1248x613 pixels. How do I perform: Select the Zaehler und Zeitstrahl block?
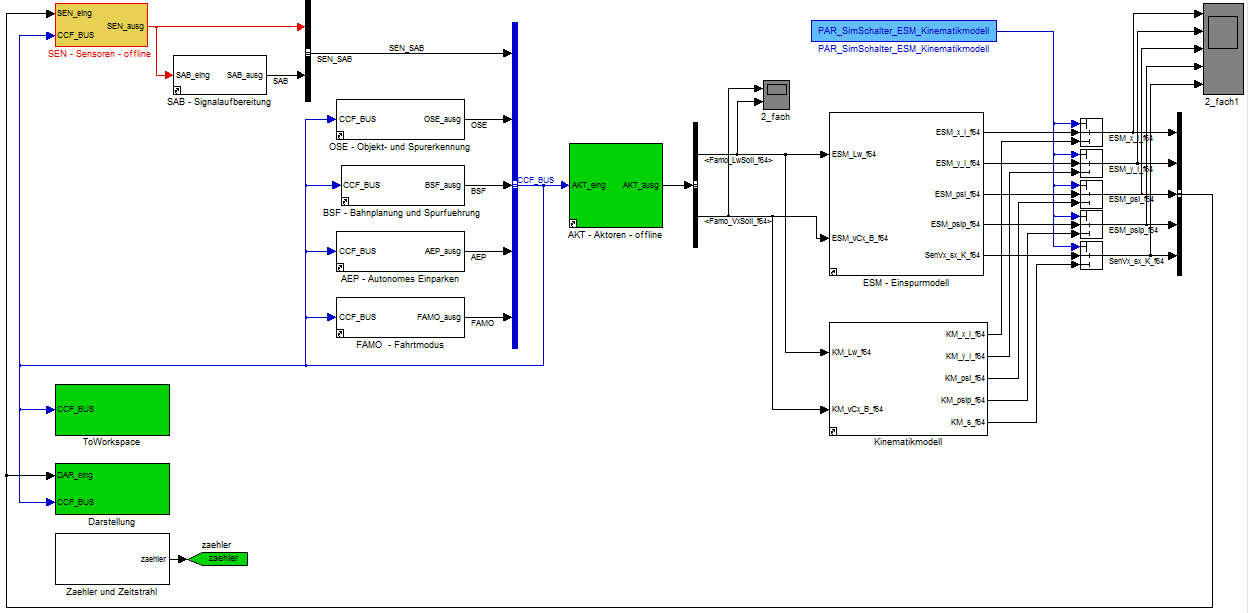pyautogui.click(x=112, y=558)
